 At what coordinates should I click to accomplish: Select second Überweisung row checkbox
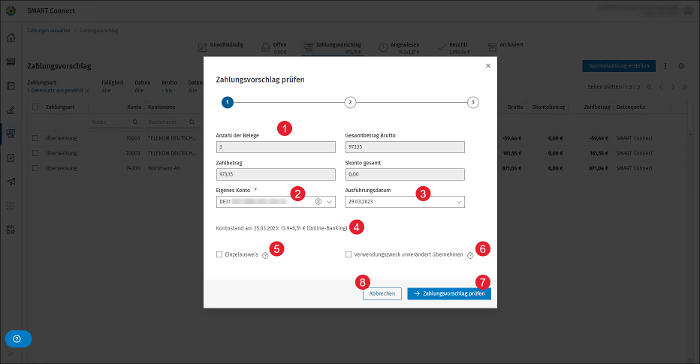pos(35,153)
